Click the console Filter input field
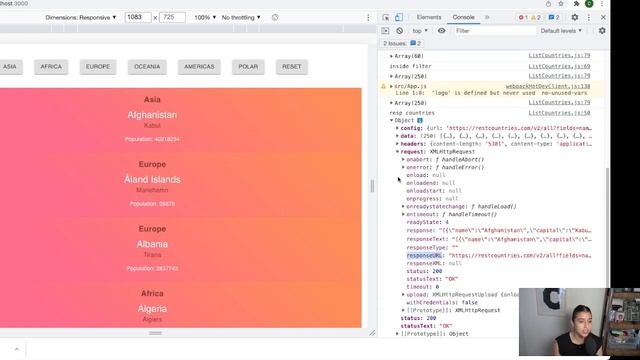The width and height of the screenshot is (640, 360). click(495, 31)
